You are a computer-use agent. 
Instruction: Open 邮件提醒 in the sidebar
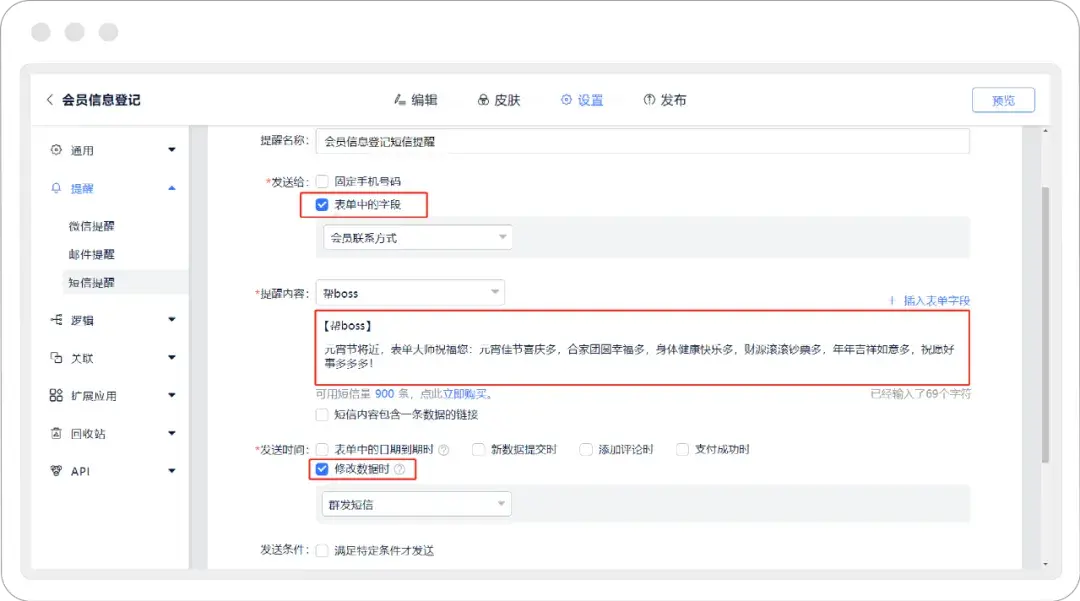pyautogui.click(x=92, y=254)
